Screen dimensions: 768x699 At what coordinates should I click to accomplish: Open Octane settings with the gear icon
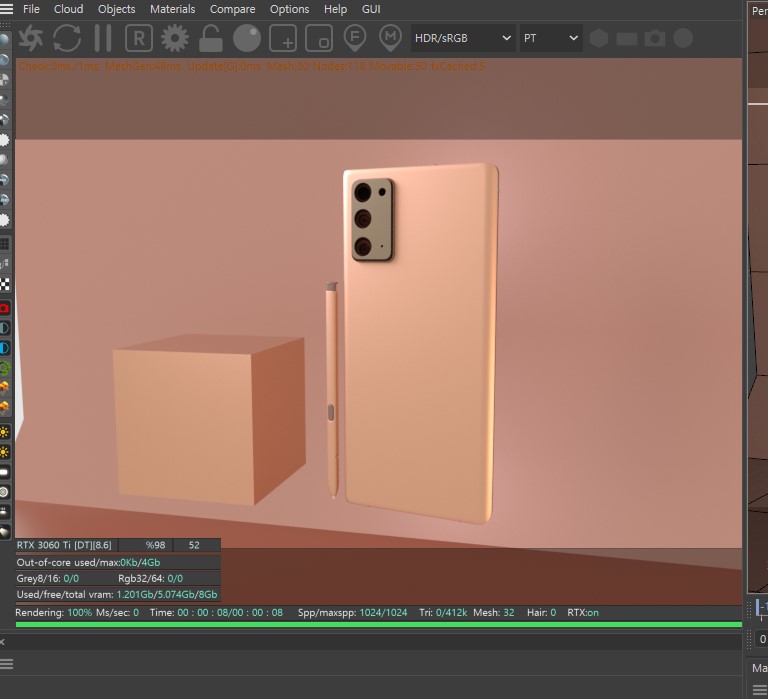click(x=175, y=38)
